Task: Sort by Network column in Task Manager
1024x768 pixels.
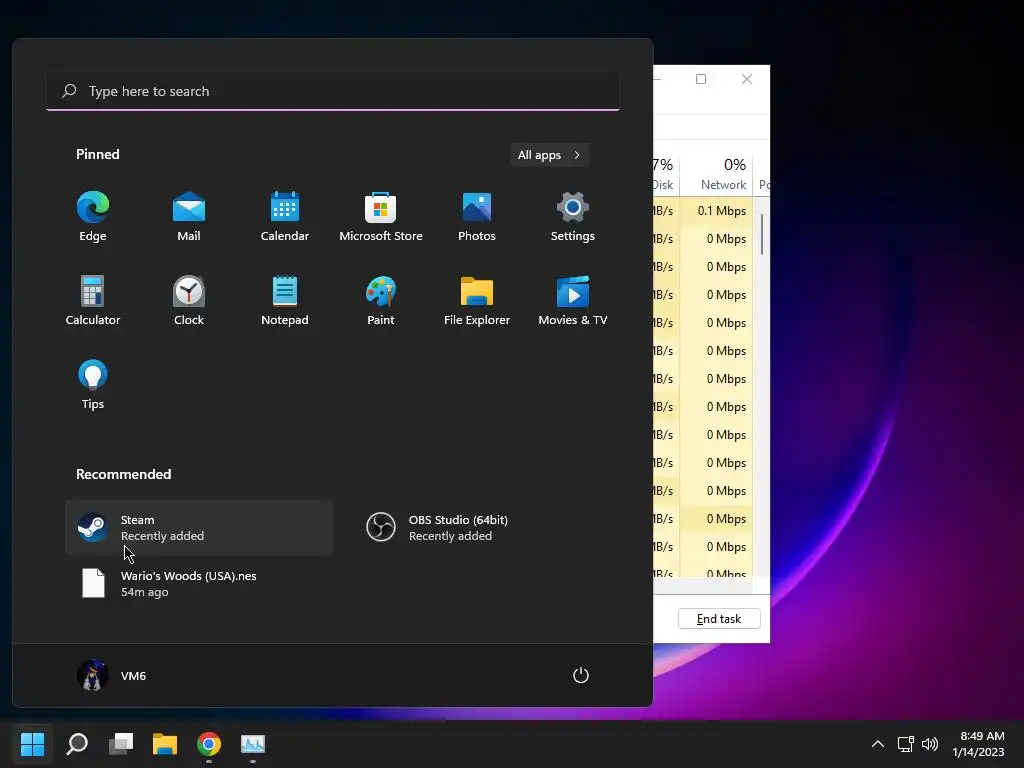Action: pos(716,174)
